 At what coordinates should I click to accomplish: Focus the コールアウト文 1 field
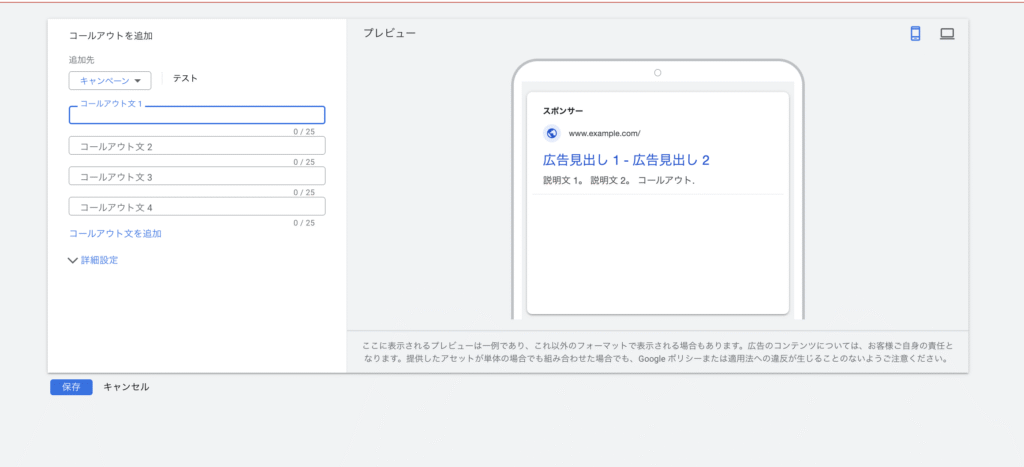[197, 116]
